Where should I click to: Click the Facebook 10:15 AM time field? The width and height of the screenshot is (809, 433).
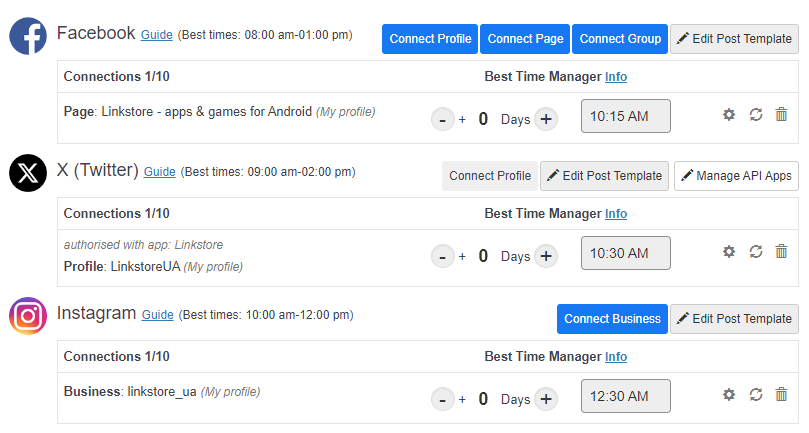[x=625, y=116]
